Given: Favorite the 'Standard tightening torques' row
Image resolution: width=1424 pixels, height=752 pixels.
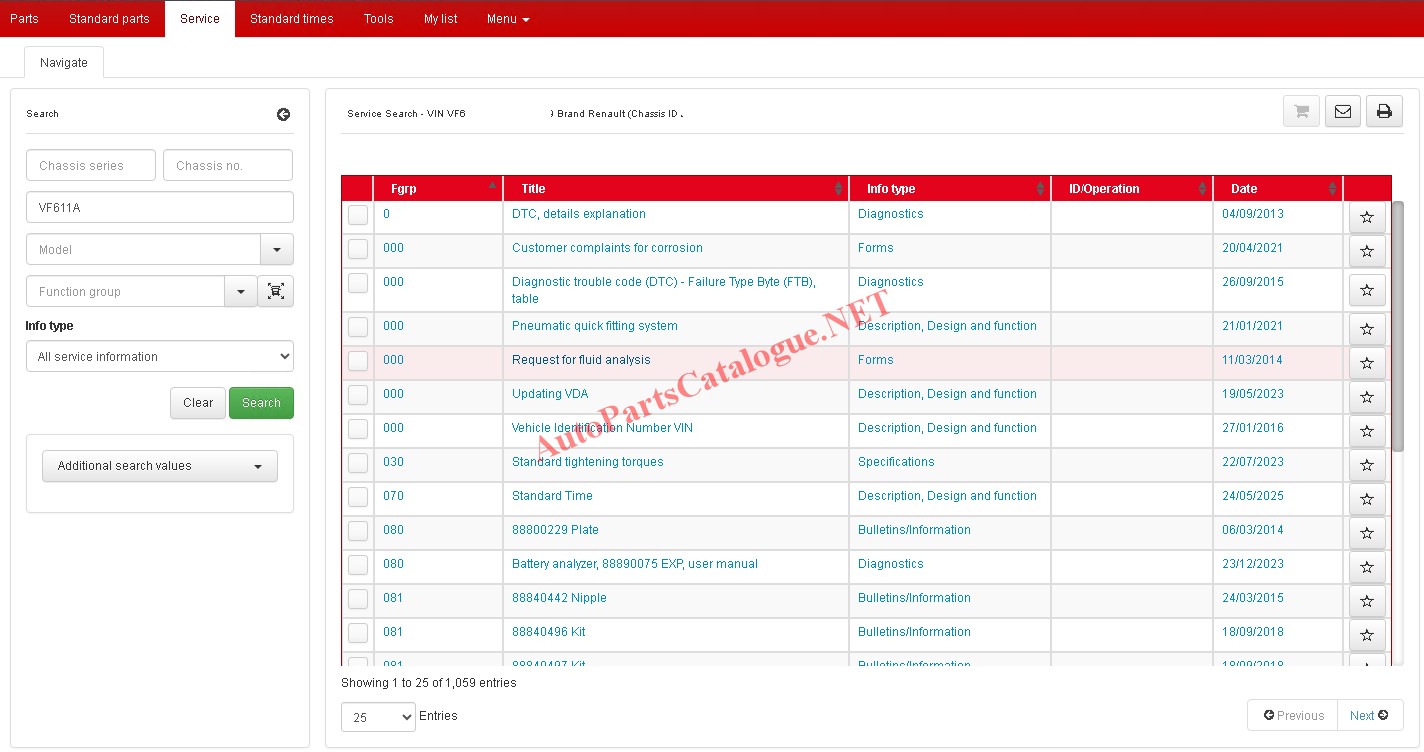Looking at the screenshot, I should click(x=1367, y=465).
